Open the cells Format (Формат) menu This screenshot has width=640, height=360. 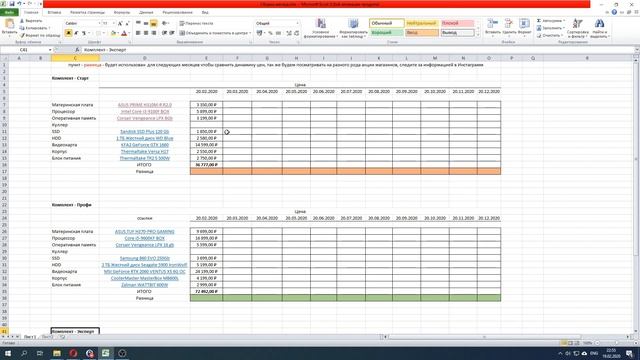[524, 27]
